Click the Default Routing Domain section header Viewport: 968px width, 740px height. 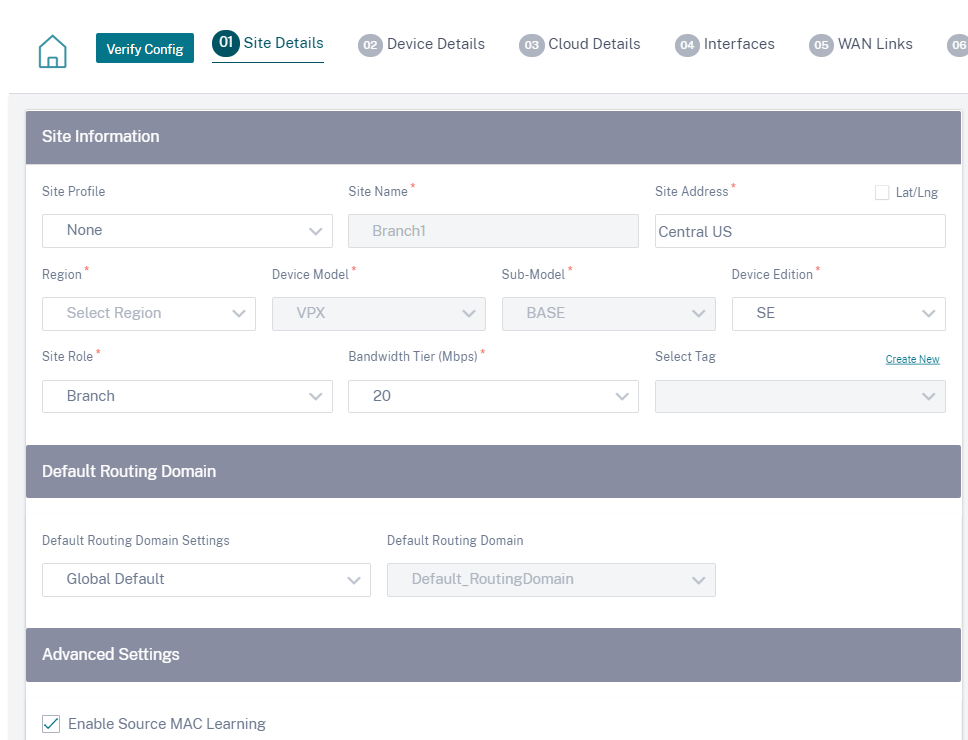493,472
